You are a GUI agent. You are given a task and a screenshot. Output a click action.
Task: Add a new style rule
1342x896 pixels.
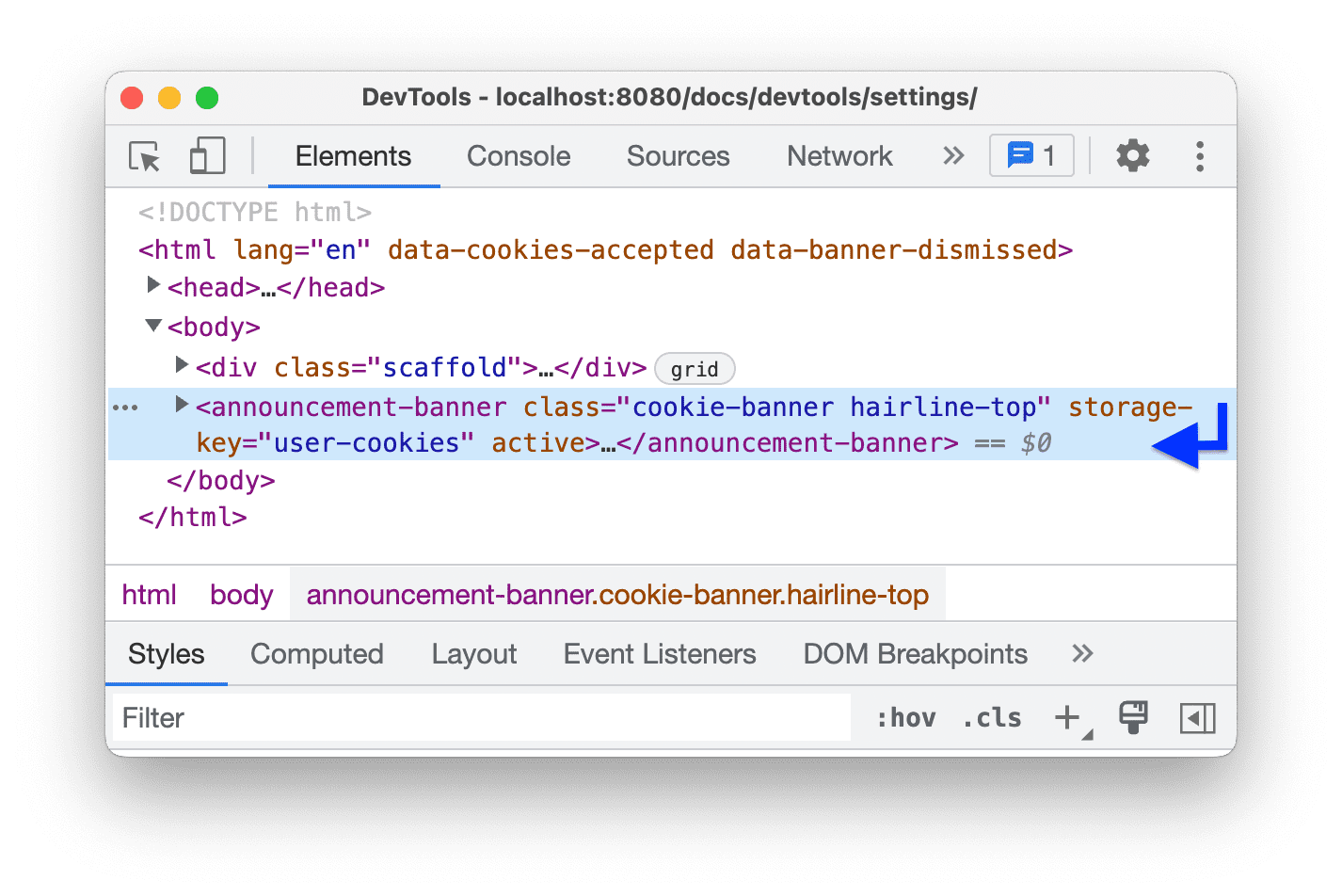pos(1067,718)
